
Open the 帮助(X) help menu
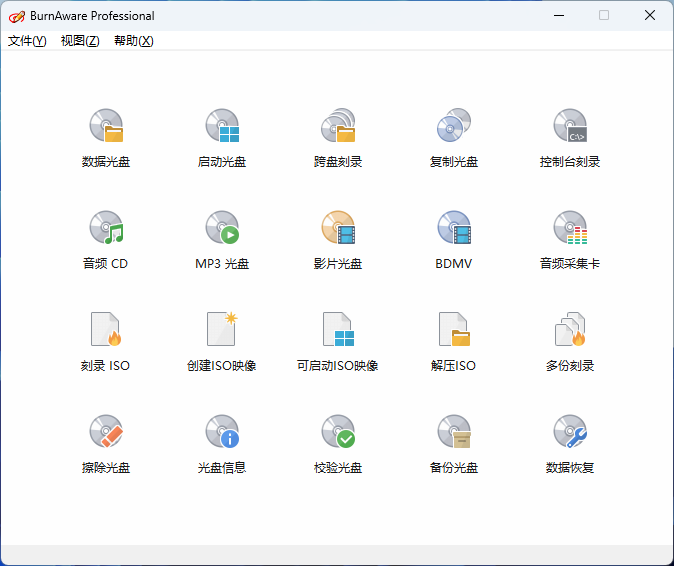point(134,41)
